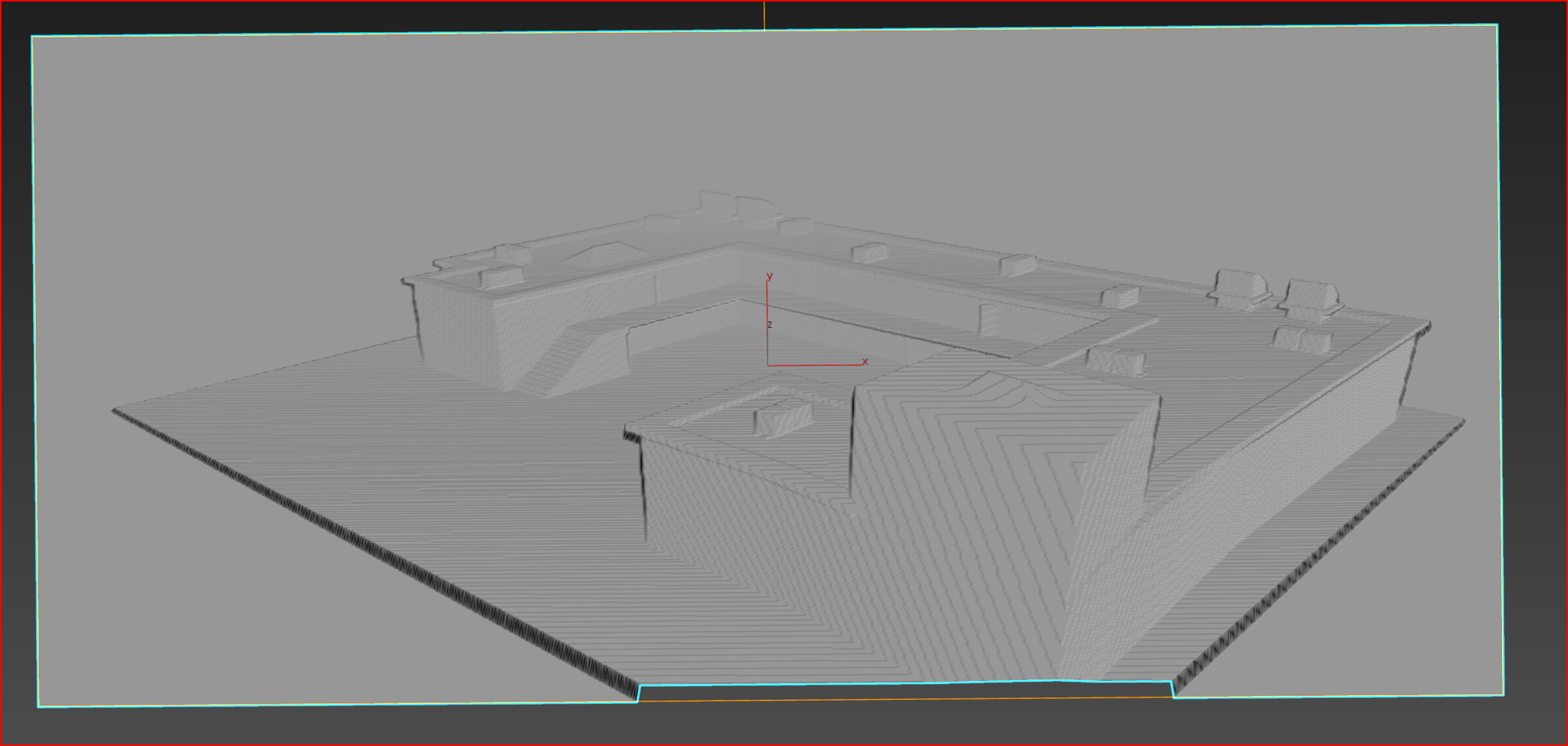Select the small box on the flat roof
This screenshot has height=746, width=1568.
[782, 420]
